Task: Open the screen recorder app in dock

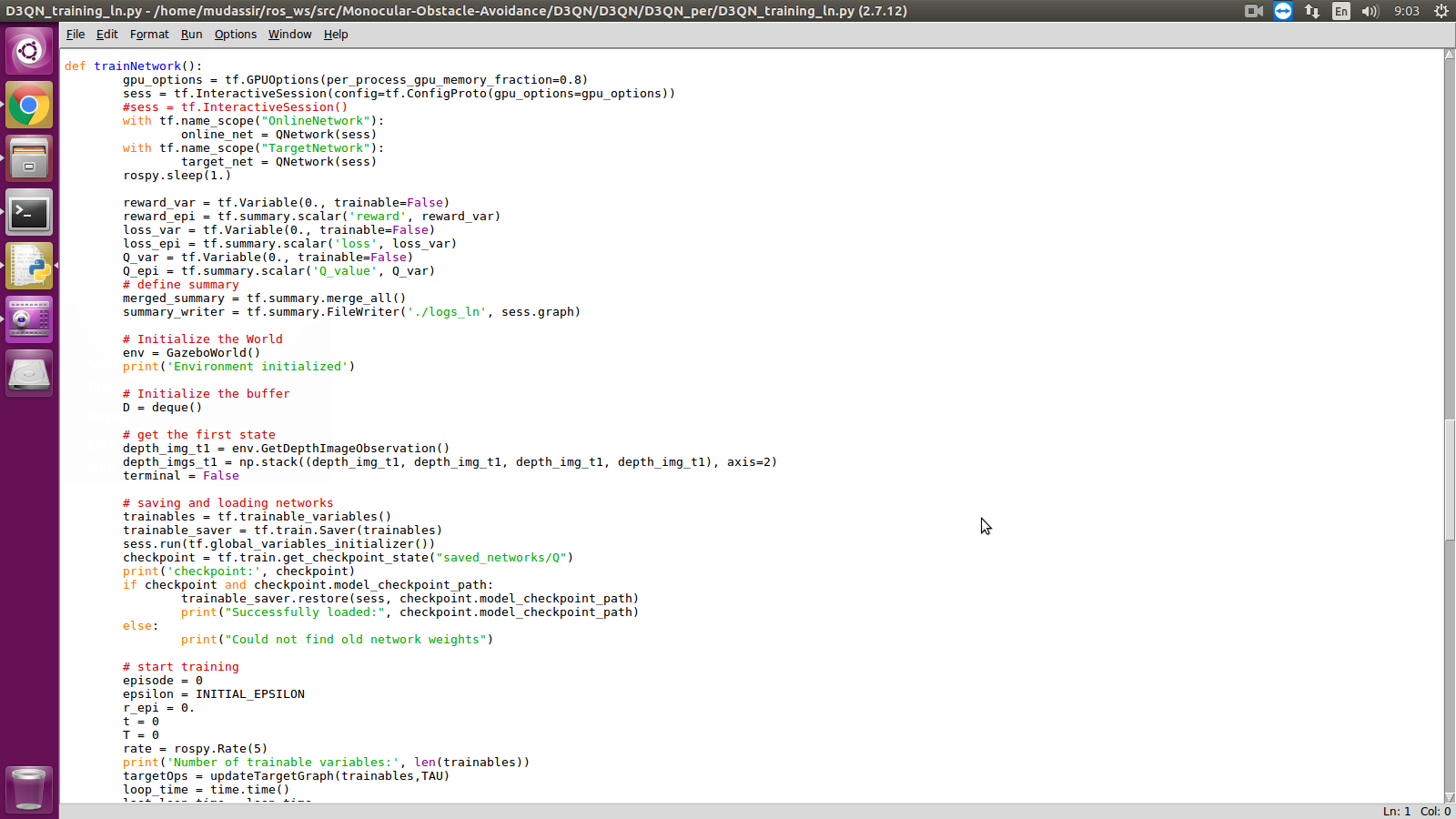Action: 29,320
